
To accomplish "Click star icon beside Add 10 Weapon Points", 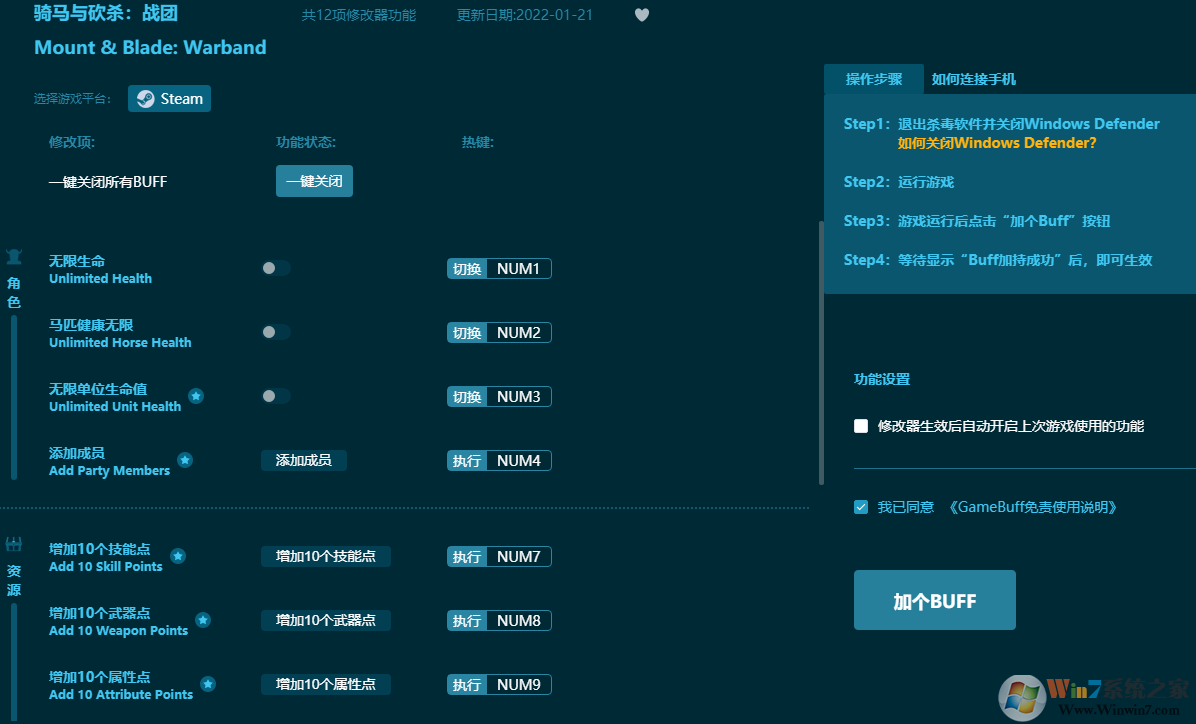I will pos(203,619).
